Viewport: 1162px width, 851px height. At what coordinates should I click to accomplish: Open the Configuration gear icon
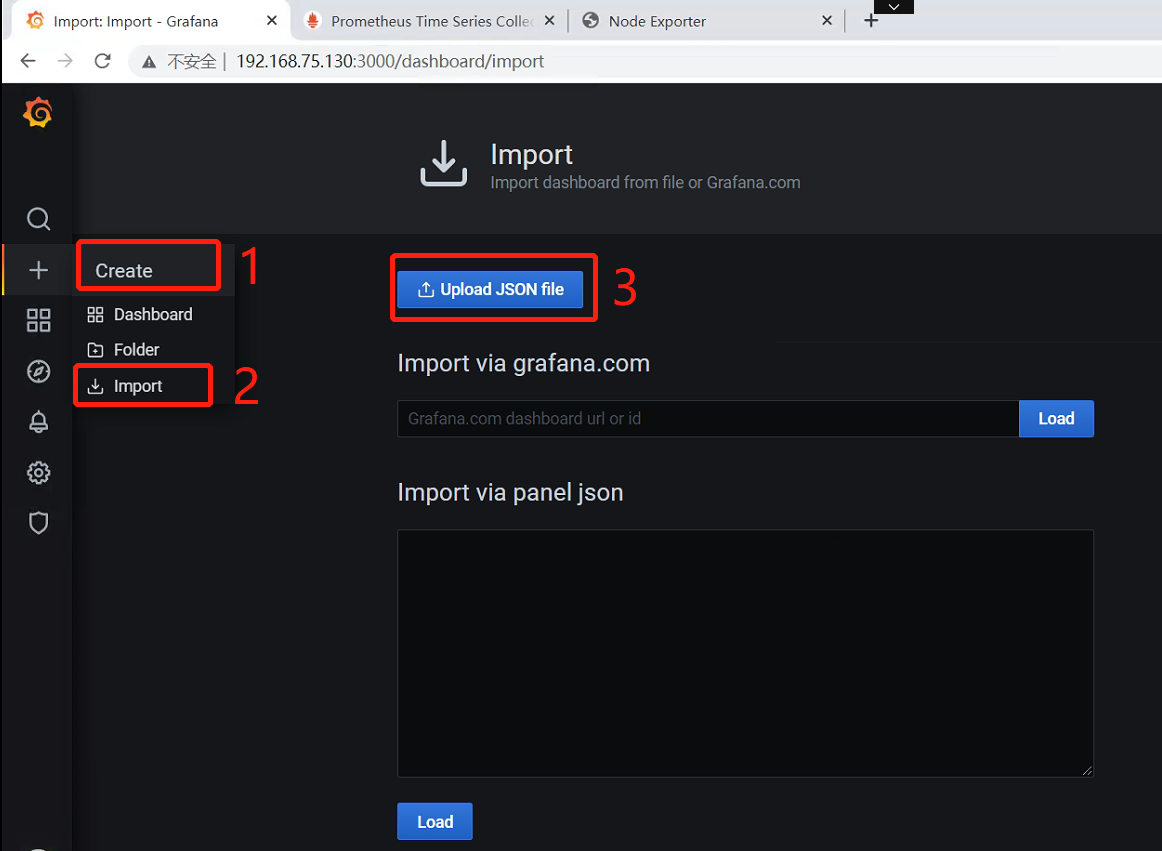click(x=38, y=473)
